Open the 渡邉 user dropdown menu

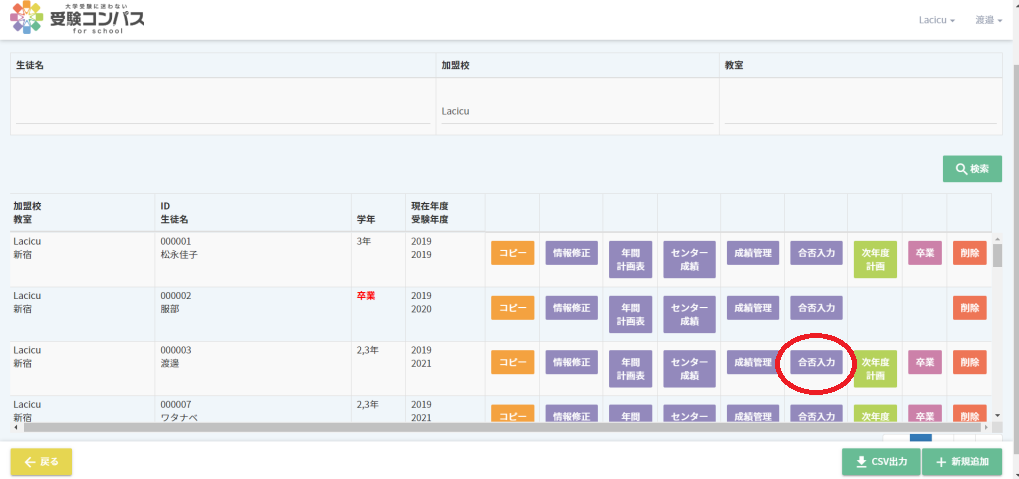[989, 20]
